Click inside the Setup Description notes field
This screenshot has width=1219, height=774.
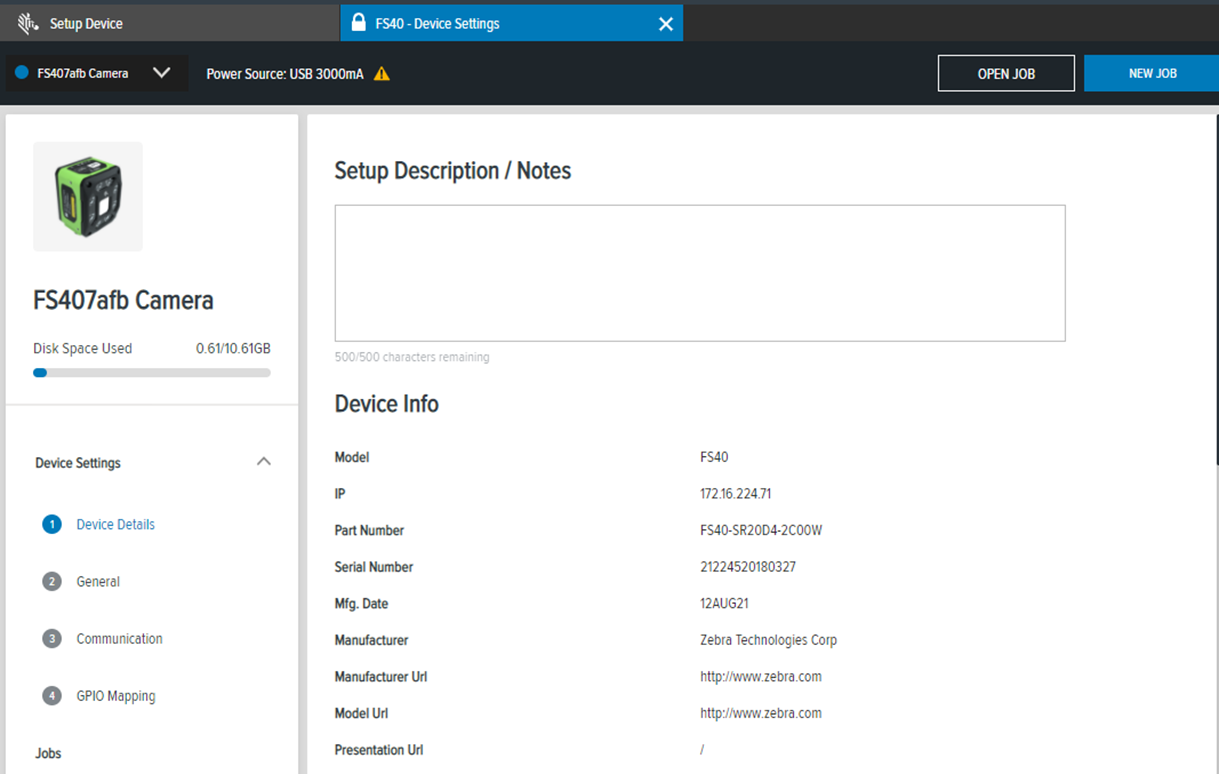pos(700,272)
